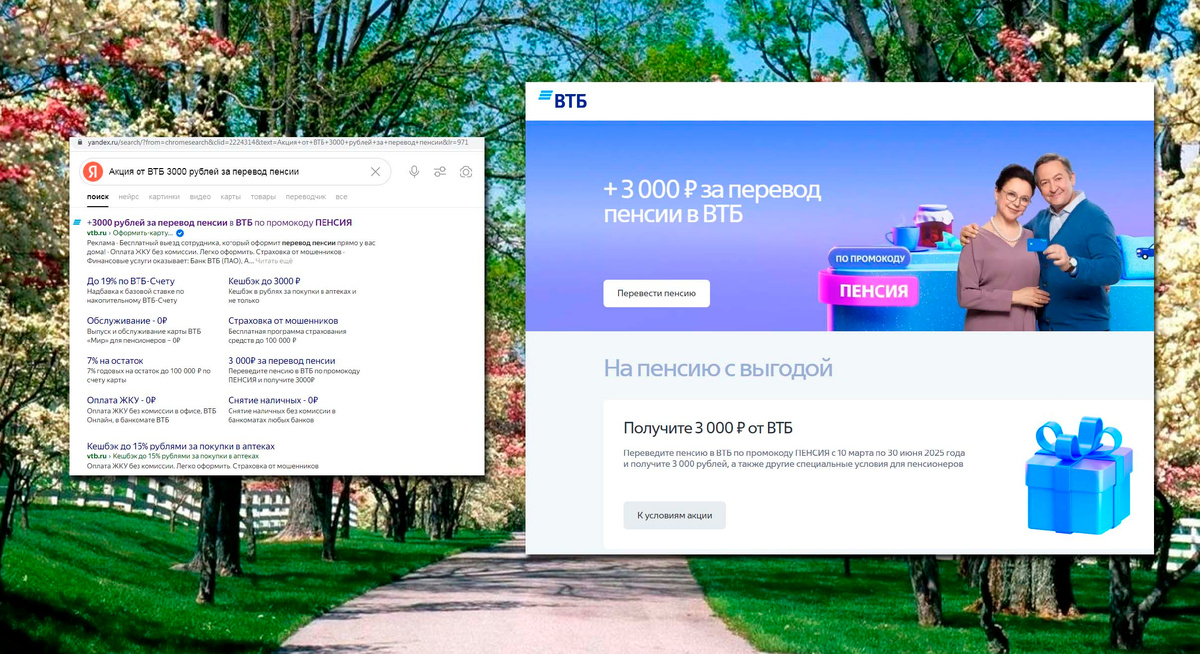
Task: Clear the query using the X icon
Action: coord(375,171)
